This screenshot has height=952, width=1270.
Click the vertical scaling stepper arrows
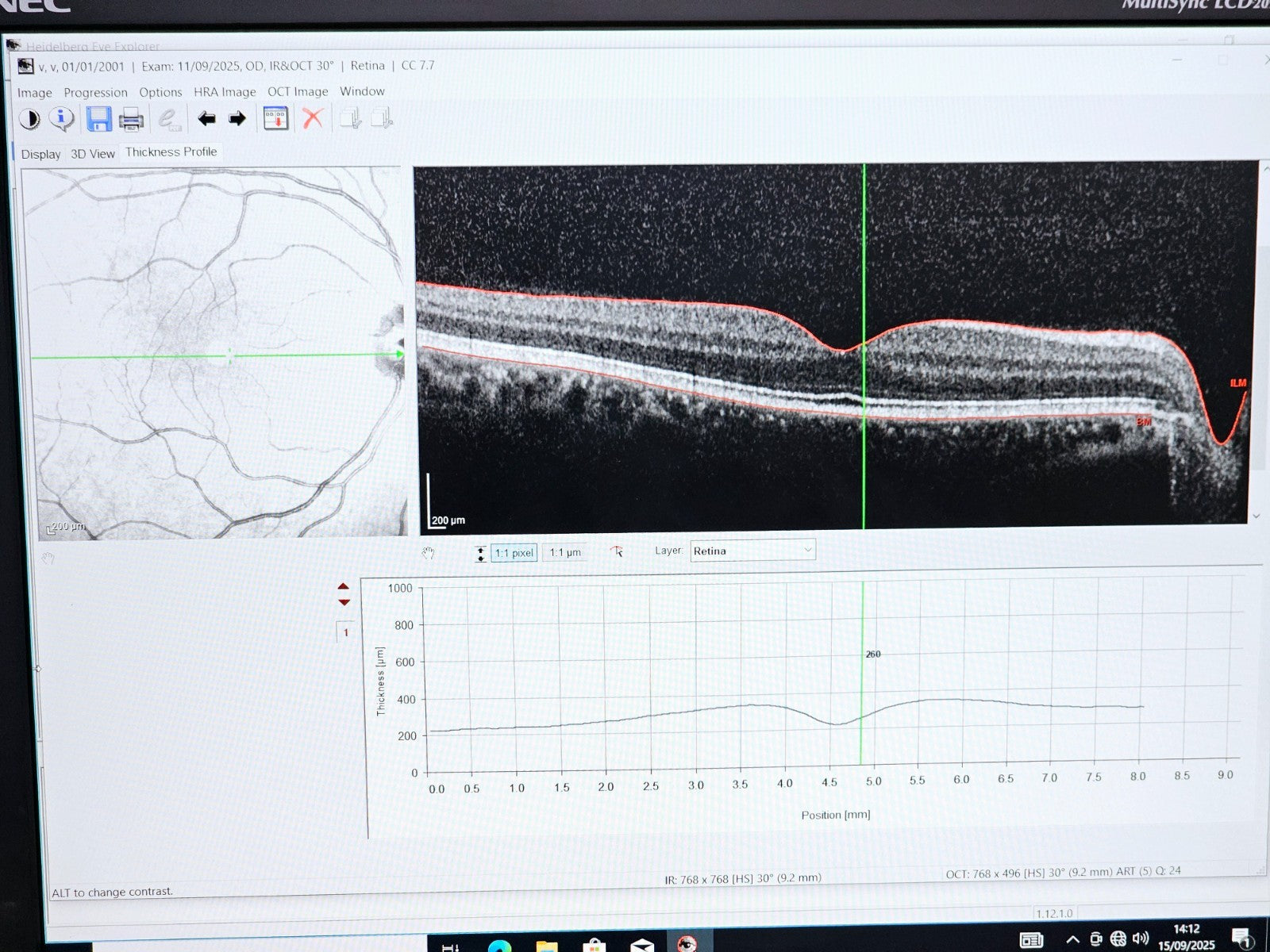(x=481, y=553)
